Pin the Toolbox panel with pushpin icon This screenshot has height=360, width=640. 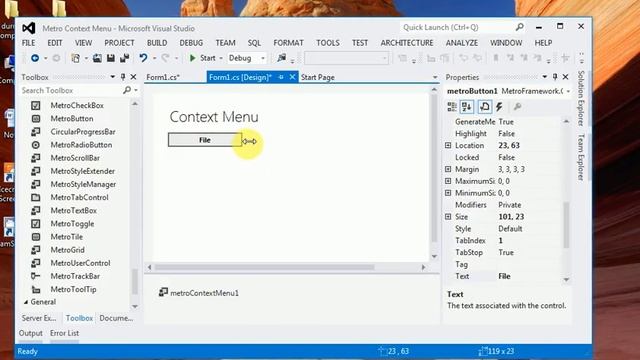[123, 77]
